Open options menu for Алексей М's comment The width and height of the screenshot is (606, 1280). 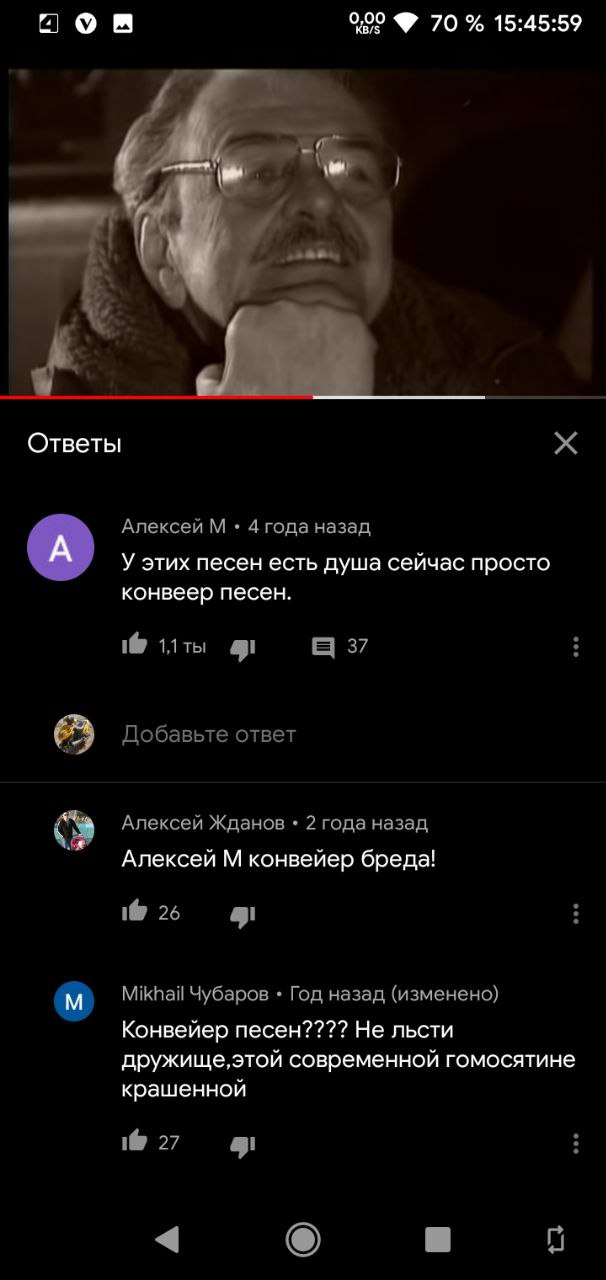point(576,647)
